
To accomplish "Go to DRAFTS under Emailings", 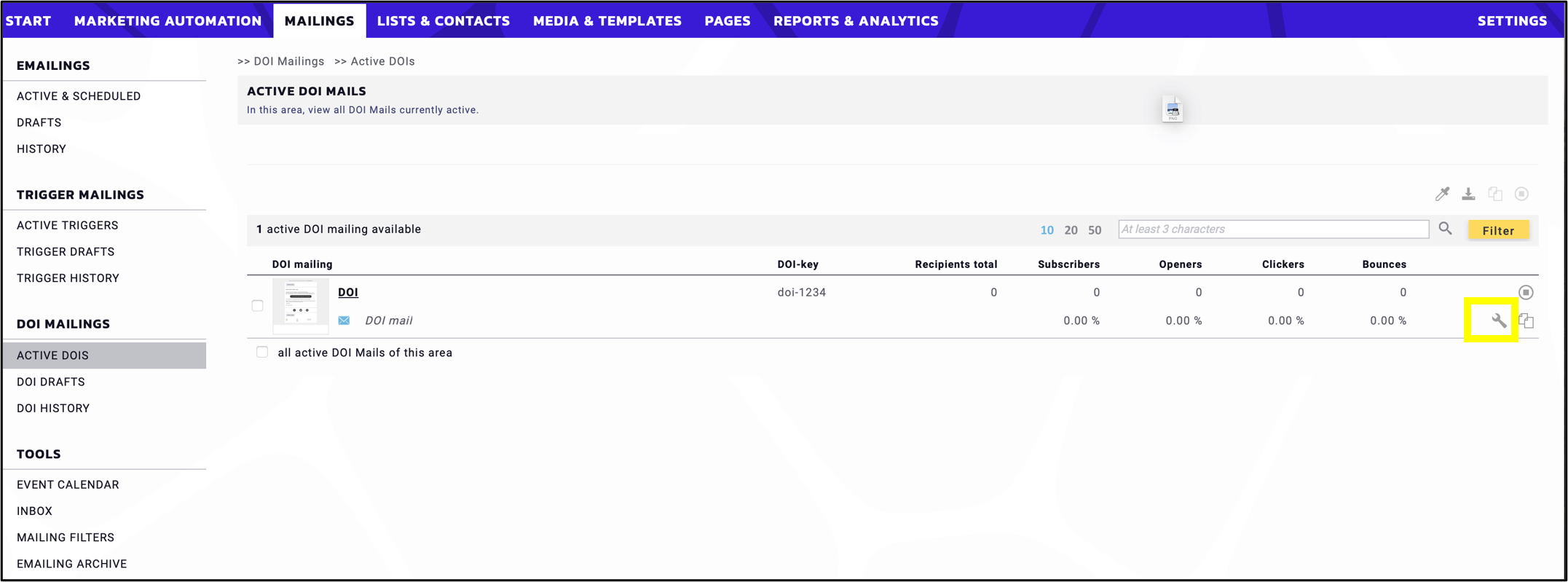I will [39, 122].
